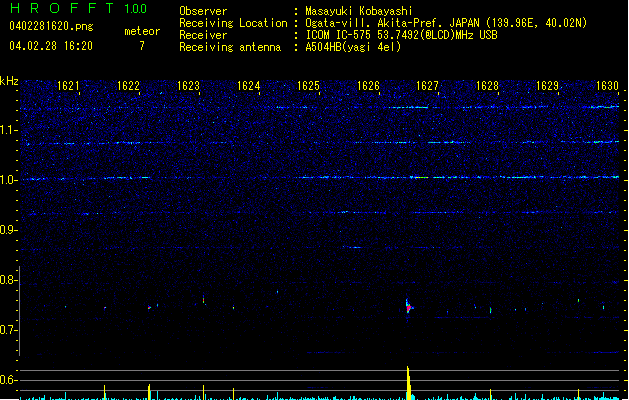This screenshot has width=629, height=400.
Task: Click the red-green echo just after 1622
Action: pos(149,307)
